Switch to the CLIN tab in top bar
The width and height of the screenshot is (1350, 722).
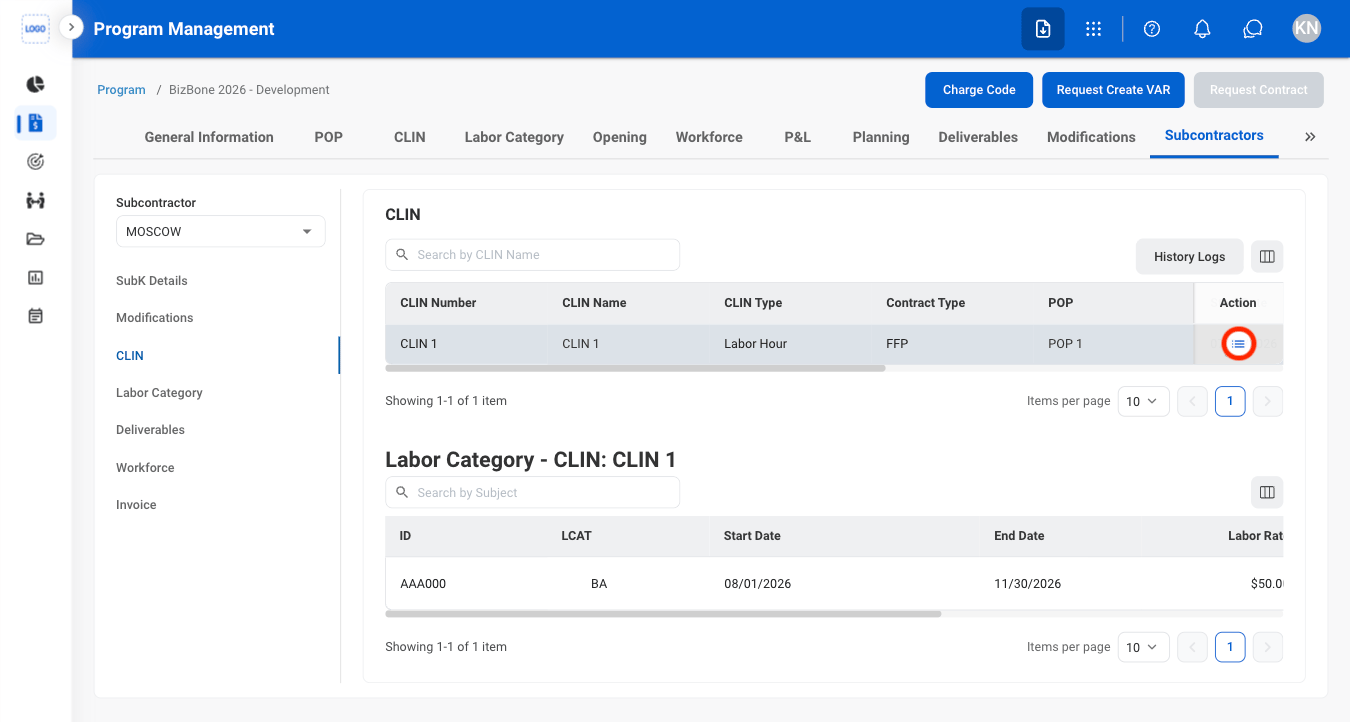(410, 137)
